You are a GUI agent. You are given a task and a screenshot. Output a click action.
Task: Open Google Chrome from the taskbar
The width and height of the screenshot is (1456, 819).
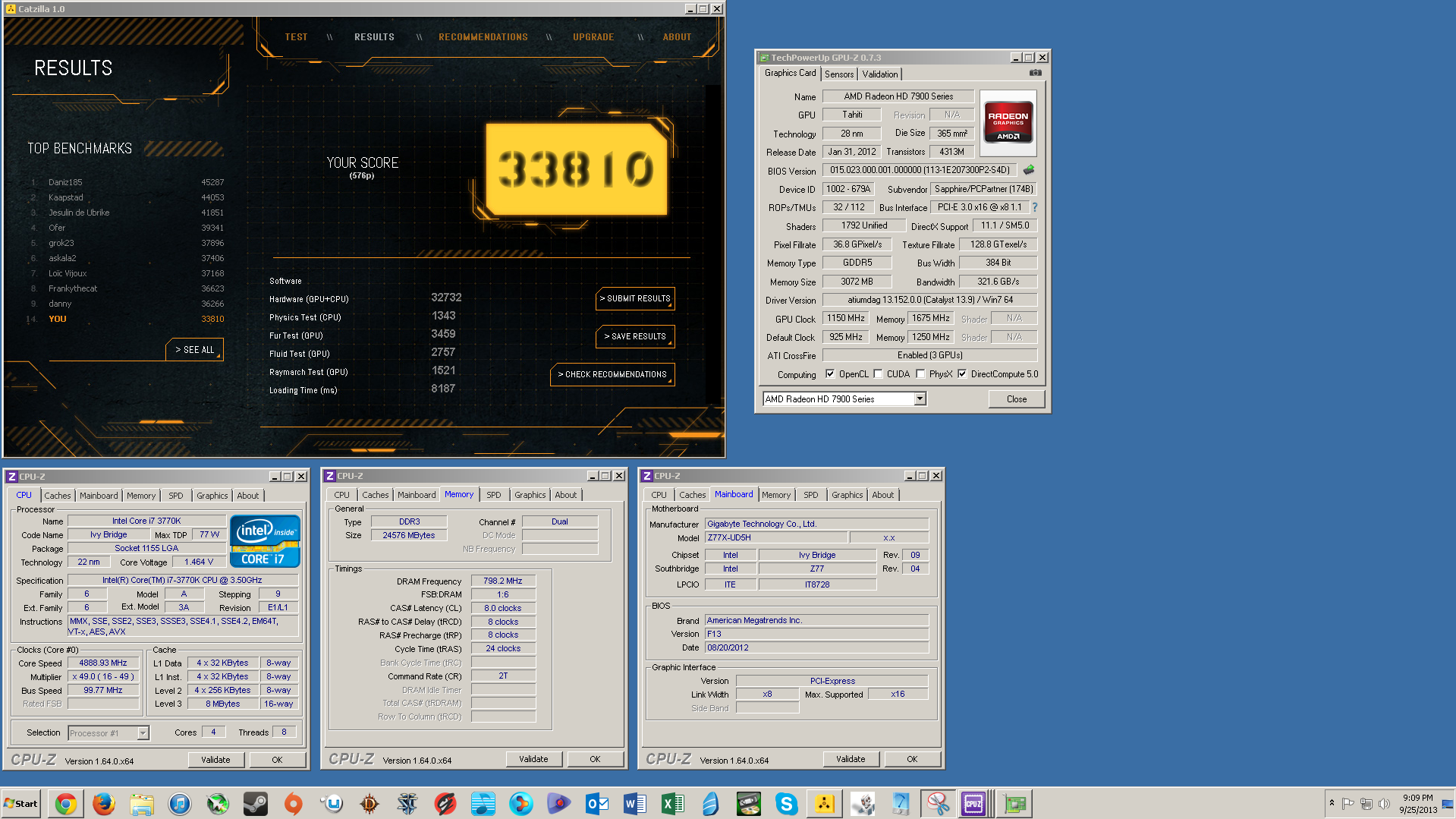pyautogui.click(x=66, y=804)
